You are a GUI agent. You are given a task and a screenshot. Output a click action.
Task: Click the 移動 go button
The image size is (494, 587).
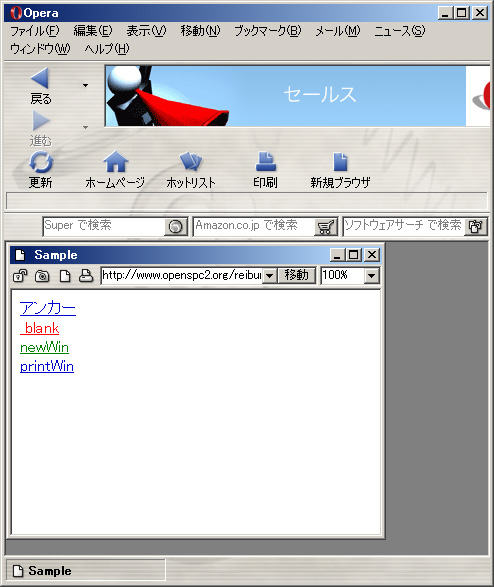(296, 275)
